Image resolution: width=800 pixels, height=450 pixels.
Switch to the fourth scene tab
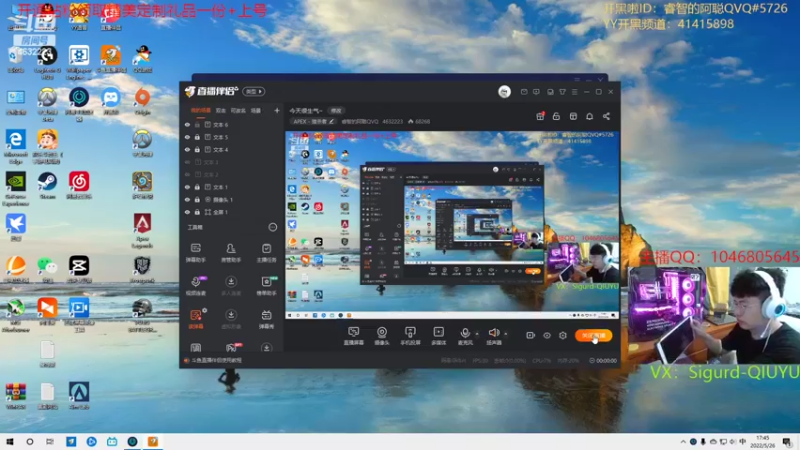click(256, 110)
